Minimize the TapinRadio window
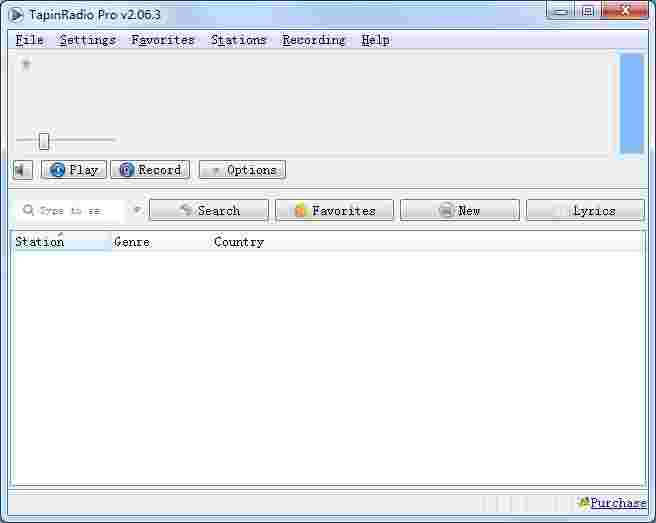 click(560, 11)
